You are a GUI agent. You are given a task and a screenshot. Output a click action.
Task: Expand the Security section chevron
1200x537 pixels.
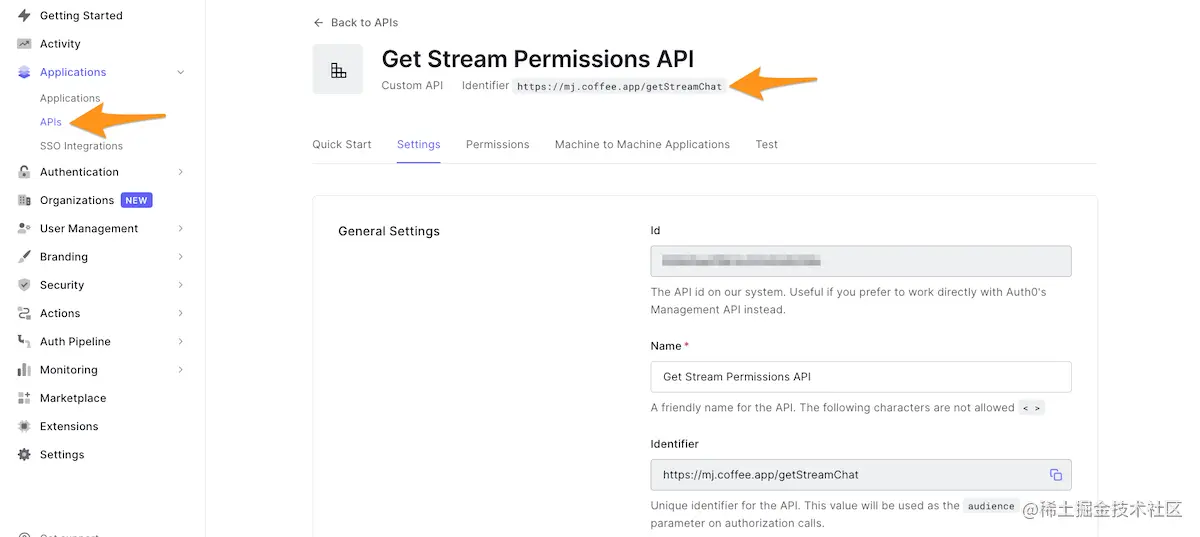[x=180, y=285]
